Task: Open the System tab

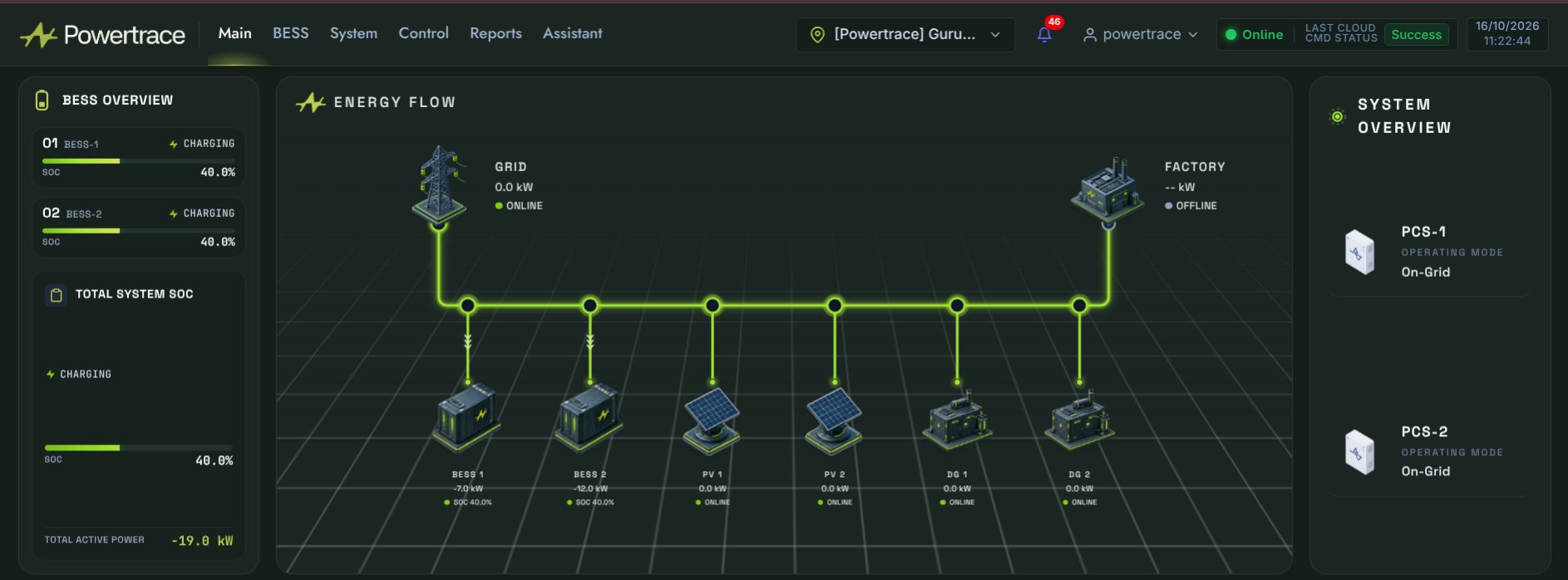Action: pos(353,33)
